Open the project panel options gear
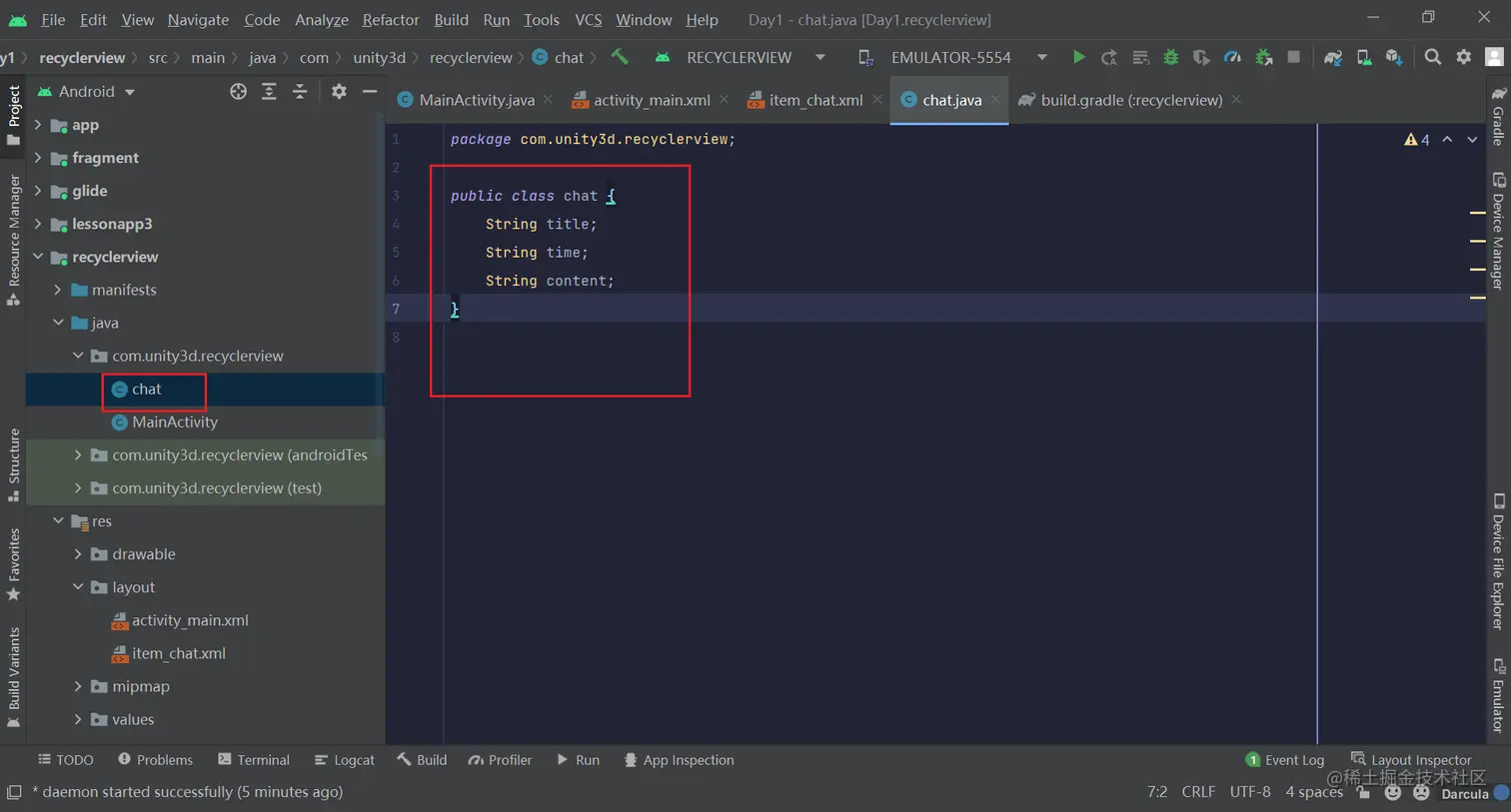1511x812 pixels. click(339, 91)
